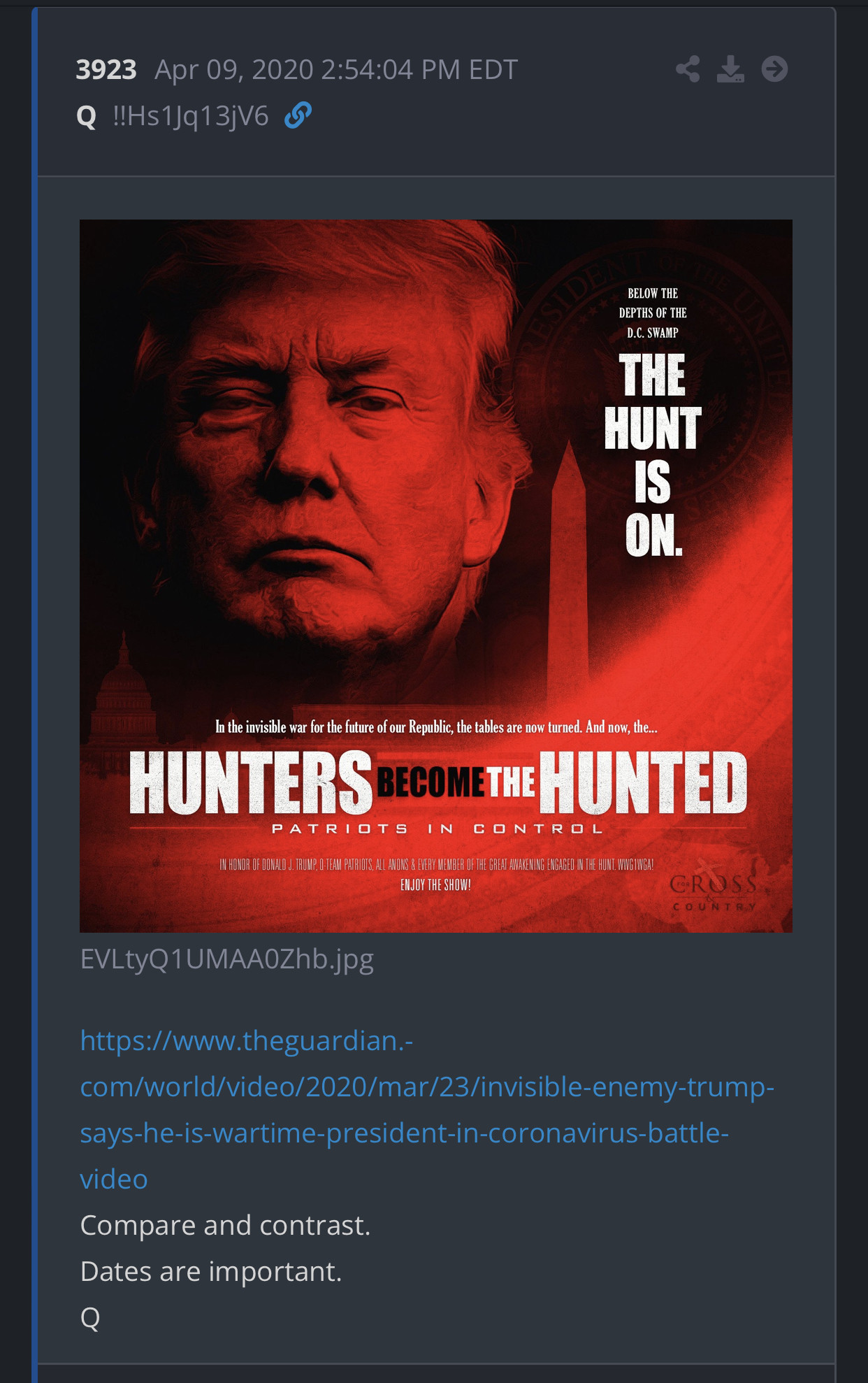
Task: Share post 3923 using the share icon
Action: 688,69
